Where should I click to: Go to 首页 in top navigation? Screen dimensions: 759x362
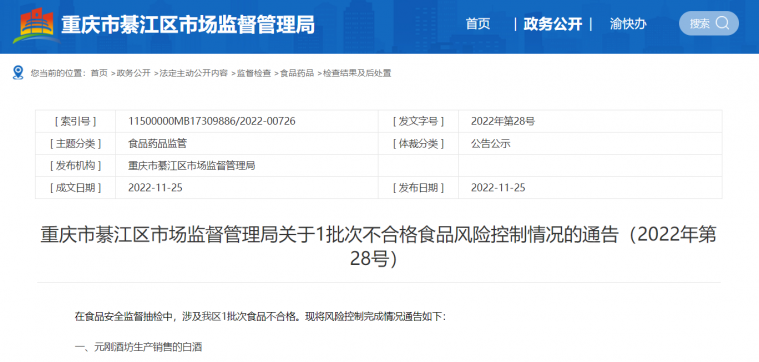(478, 24)
